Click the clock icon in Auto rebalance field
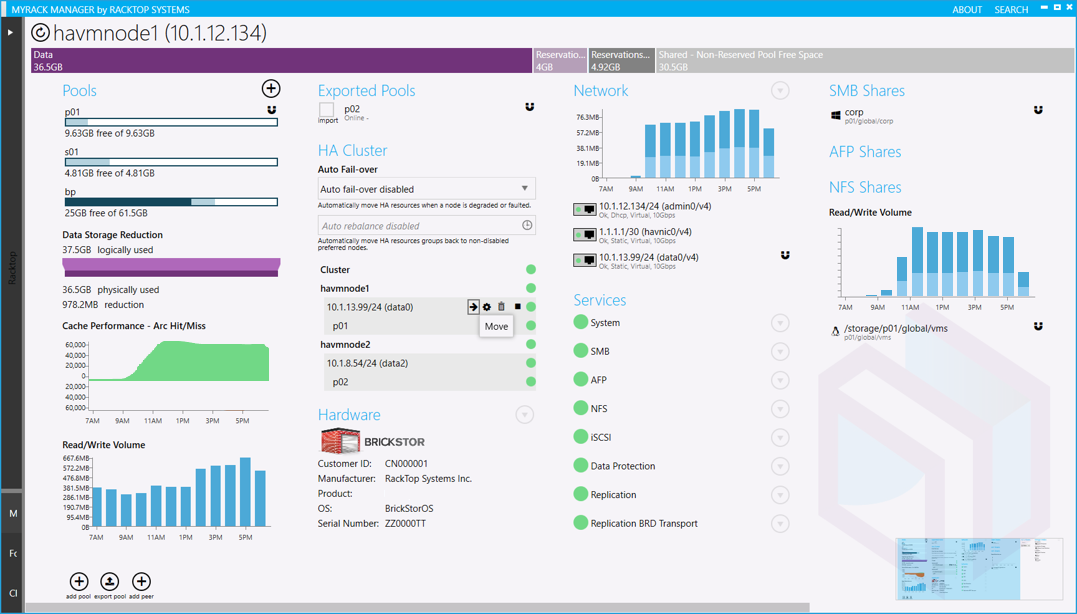 527,225
